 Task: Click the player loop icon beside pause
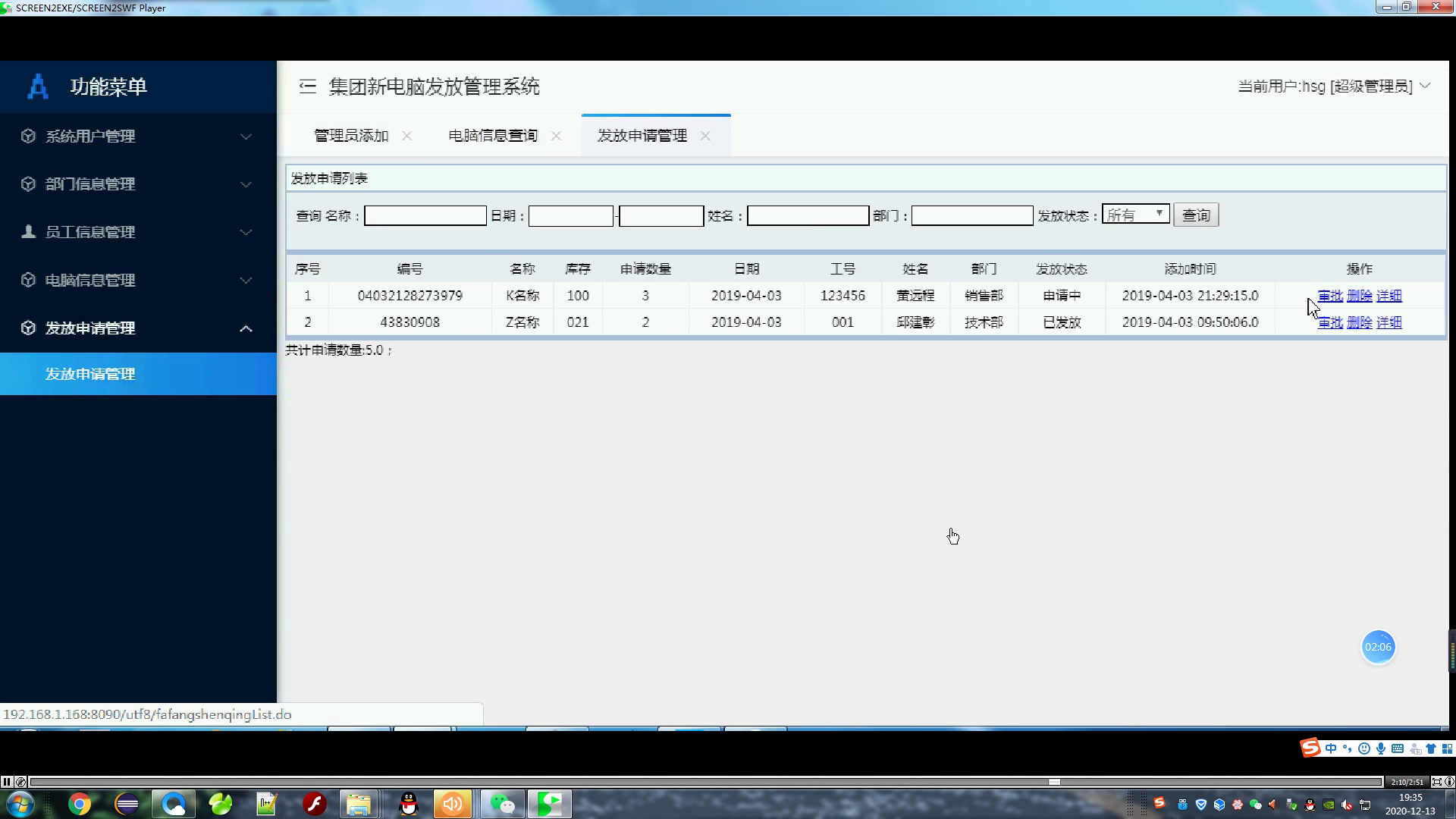[x=20, y=782]
